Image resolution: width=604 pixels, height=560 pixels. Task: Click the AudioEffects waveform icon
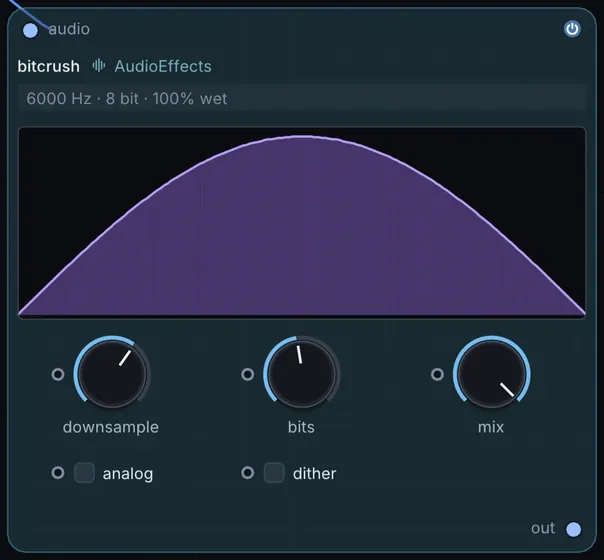coord(99,65)
